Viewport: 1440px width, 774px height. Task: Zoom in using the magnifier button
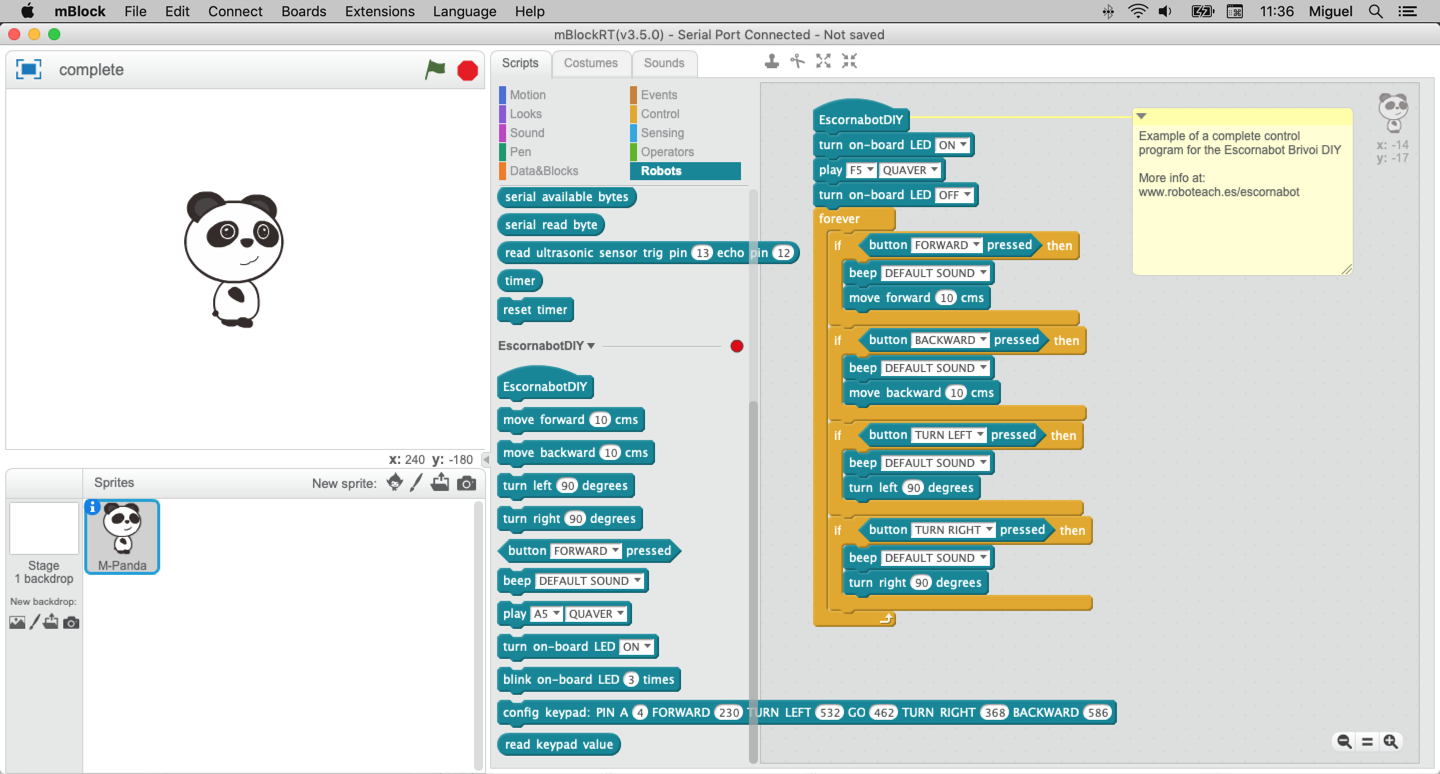click(x=1391, y=741)
